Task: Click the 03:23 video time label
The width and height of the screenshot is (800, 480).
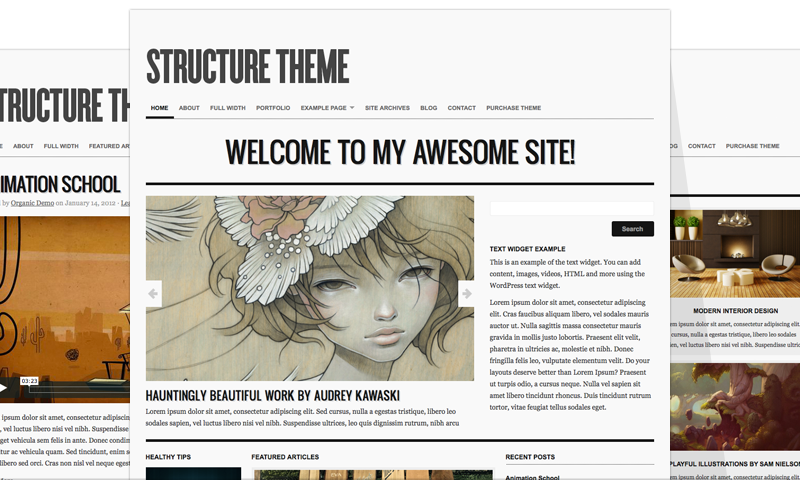Action: tap(29, 381)
